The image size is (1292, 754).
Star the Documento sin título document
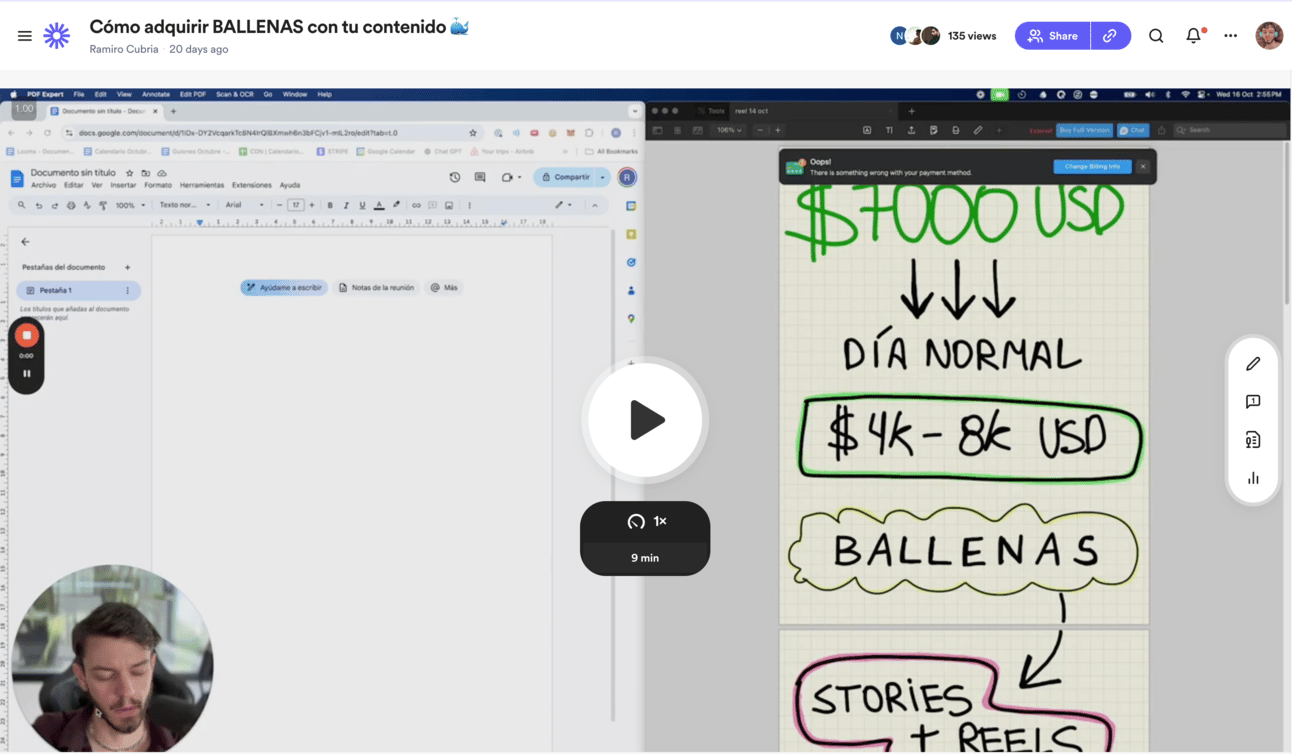click(129, 173)
